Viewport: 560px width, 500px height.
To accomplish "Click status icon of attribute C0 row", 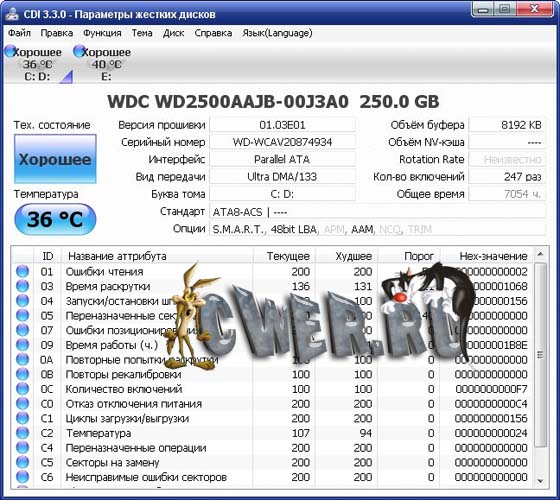I will tap(22, 404).
